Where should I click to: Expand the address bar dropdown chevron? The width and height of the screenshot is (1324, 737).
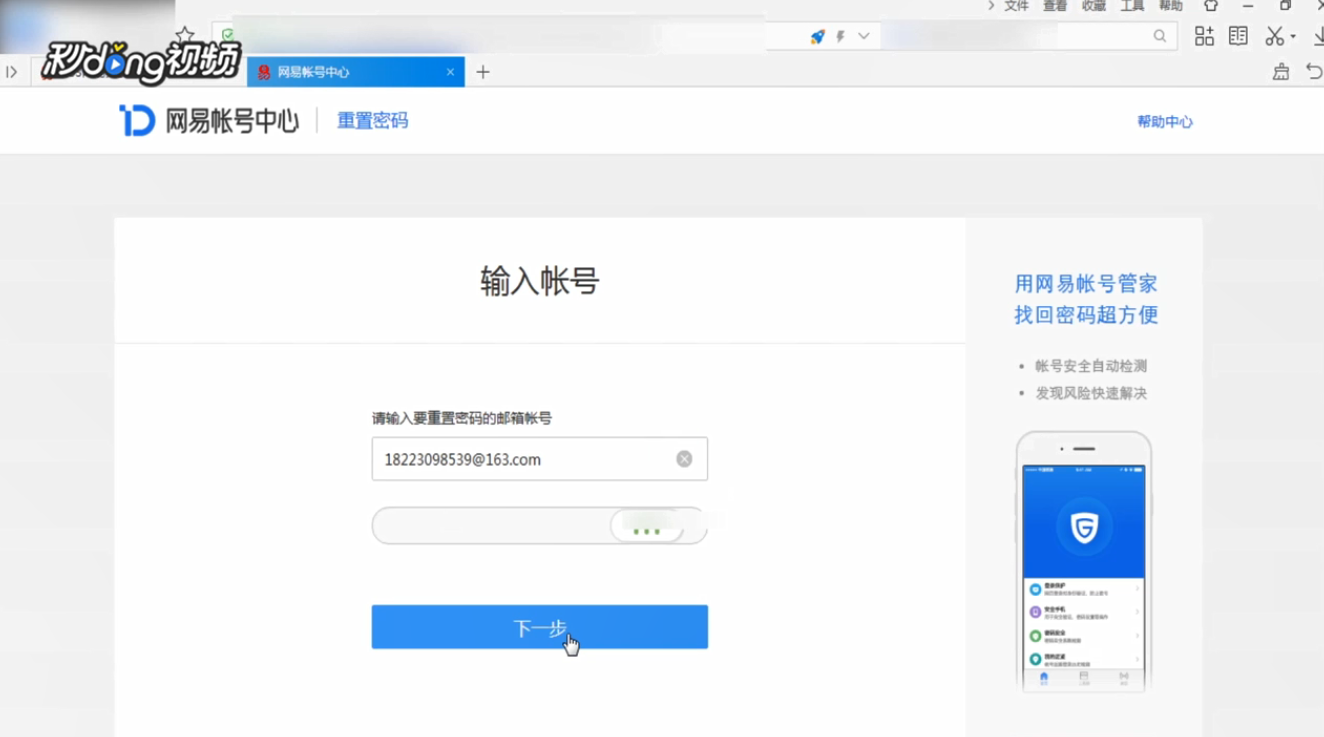(x=864, y=36)
